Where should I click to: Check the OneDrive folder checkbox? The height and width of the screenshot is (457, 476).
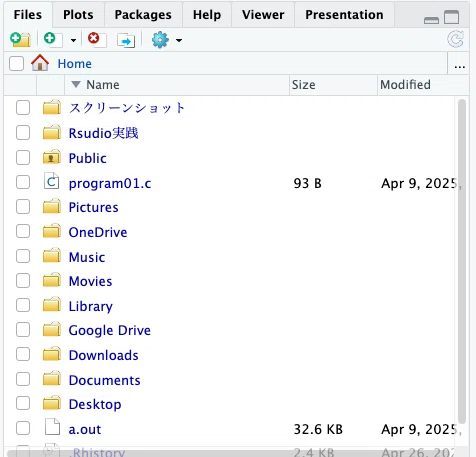23,231
